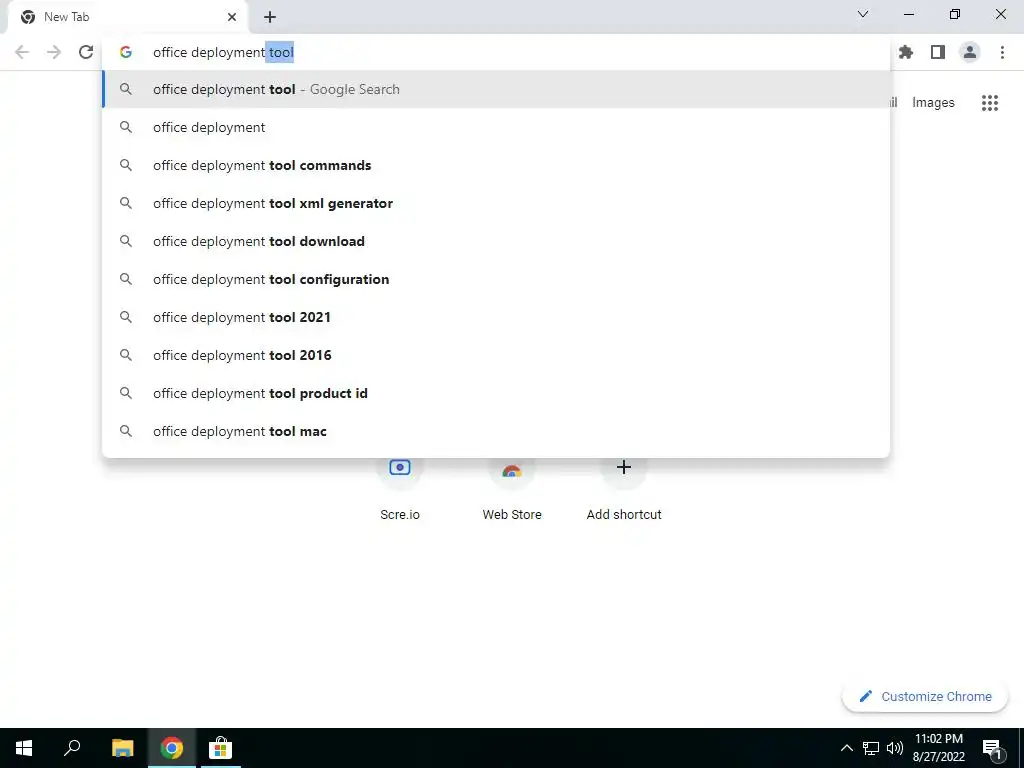Click inside the address bar text
1024x768 pixels.
point(223,52)
